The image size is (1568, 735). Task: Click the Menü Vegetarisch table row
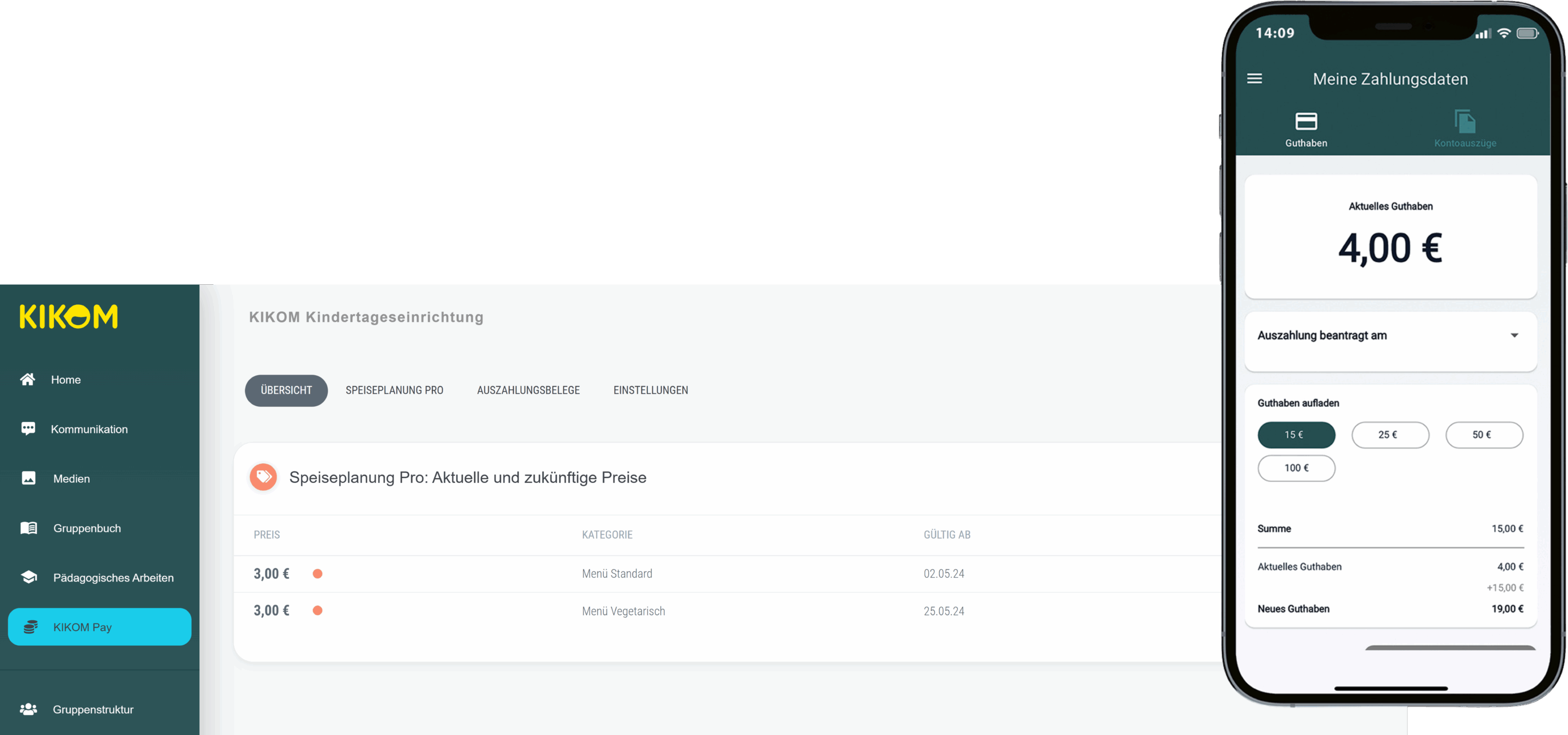point(623,611)
